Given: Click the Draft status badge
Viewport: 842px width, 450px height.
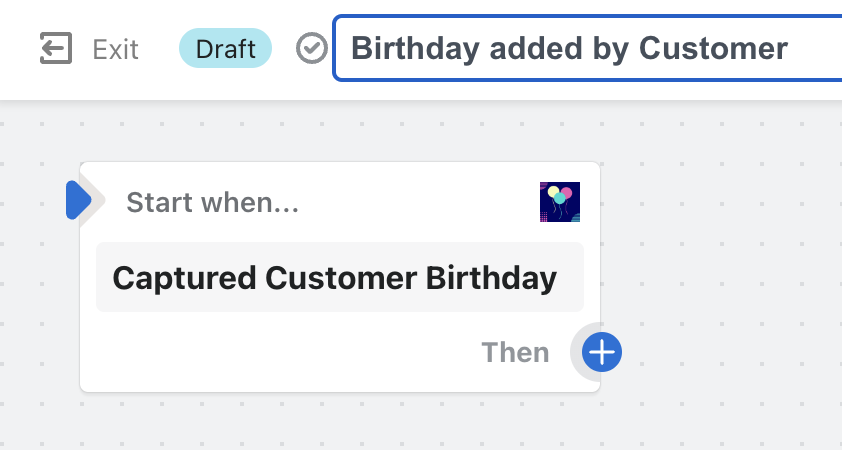Looking at the screenshot, I should [226, 48].
